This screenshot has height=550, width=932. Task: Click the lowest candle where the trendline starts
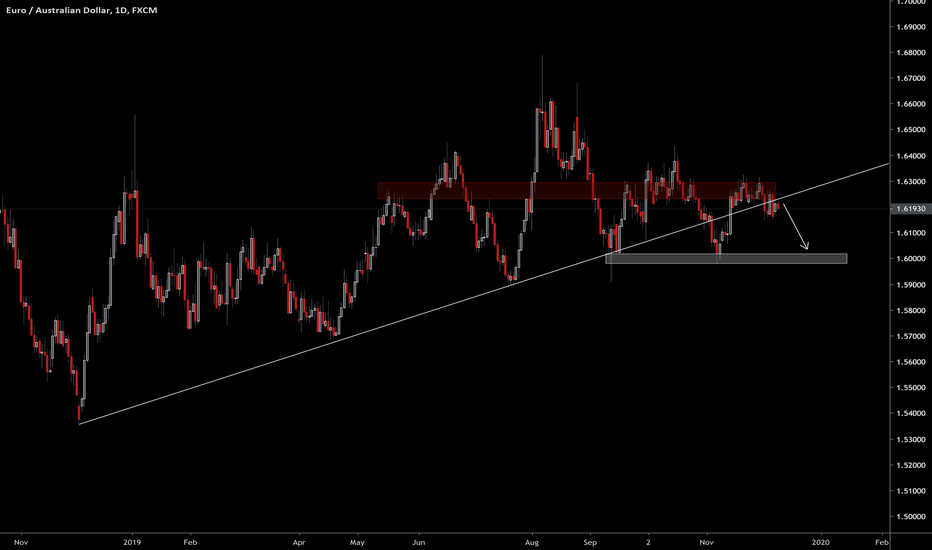[79, 412]
